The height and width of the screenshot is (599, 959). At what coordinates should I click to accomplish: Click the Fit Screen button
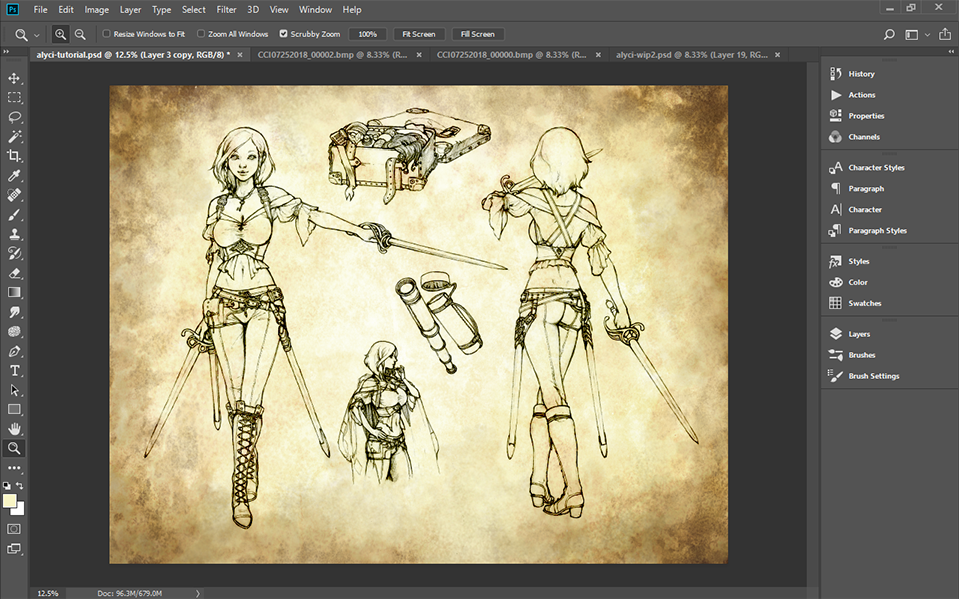[418, 34]
